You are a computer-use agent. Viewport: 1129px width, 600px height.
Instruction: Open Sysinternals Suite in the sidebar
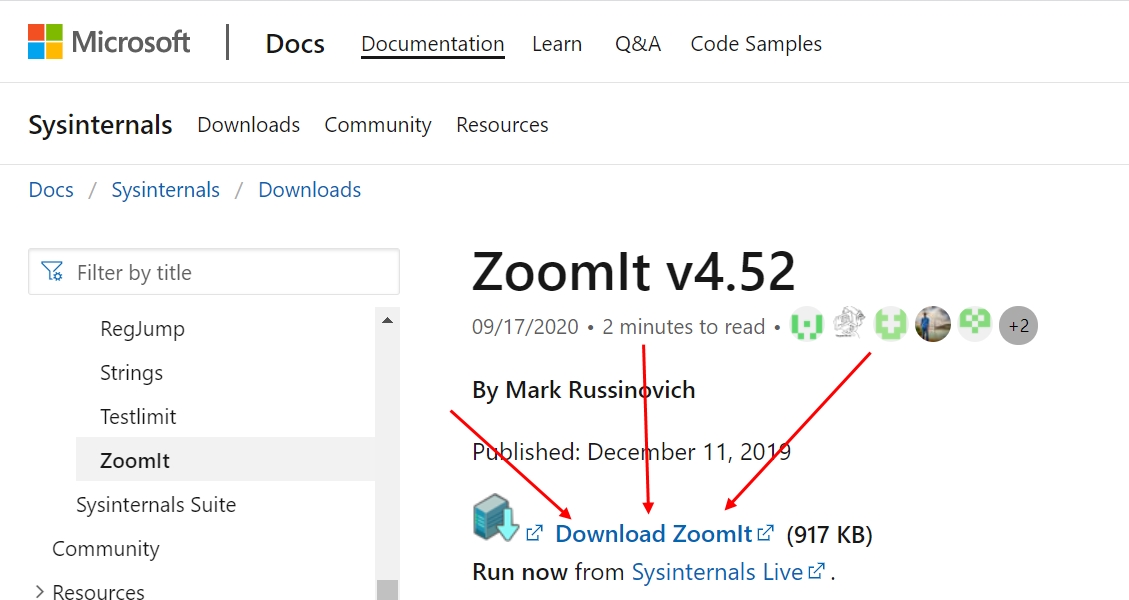156,504
